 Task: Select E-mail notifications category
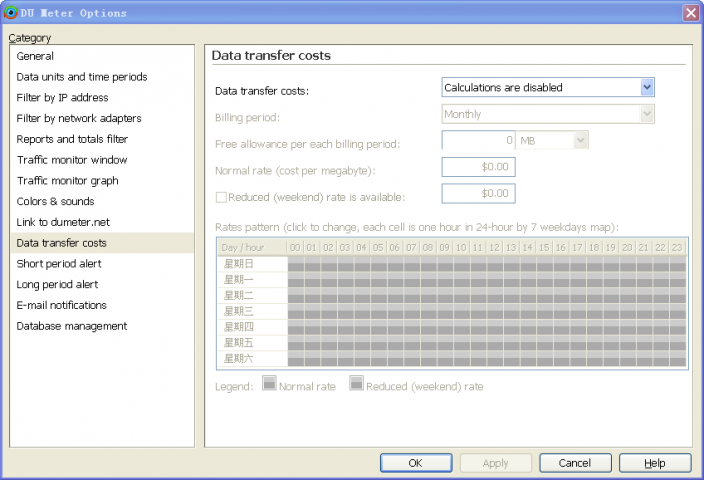61,305
